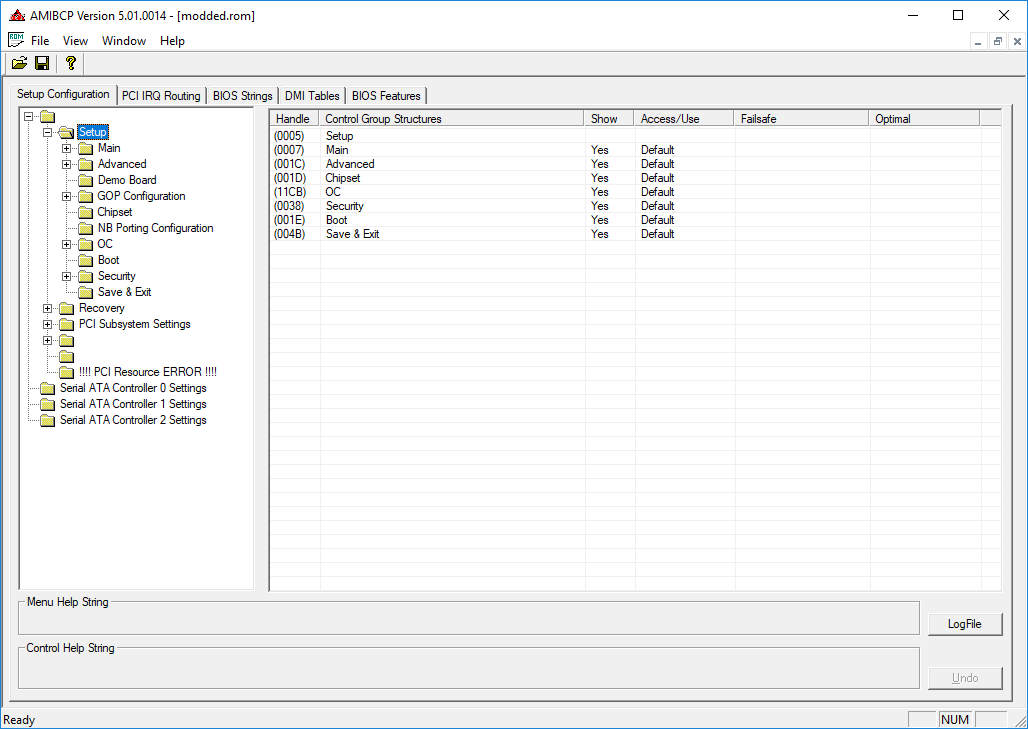Expand the Security tree node
Image resolution: width=1028 pixels, height=729 pixels.
(66, 276)
